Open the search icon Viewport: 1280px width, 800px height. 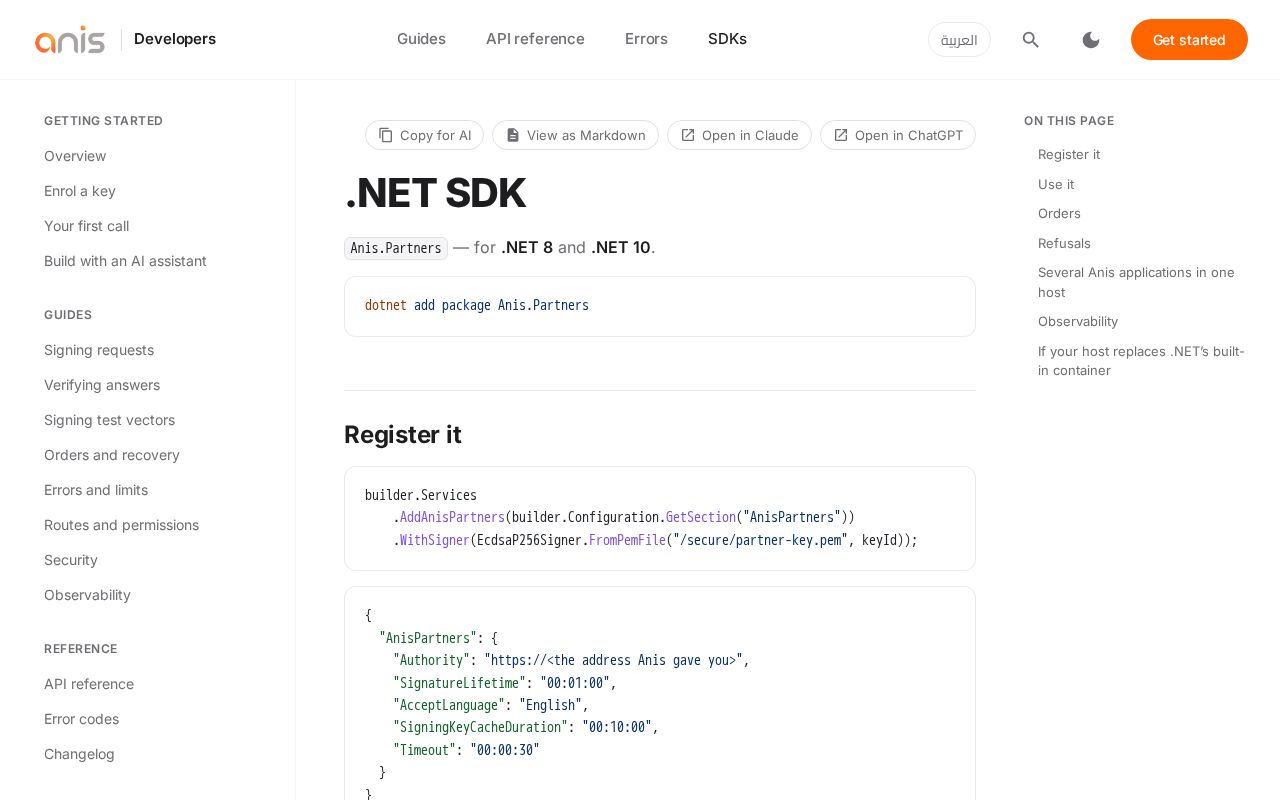tap(1031, 40)
